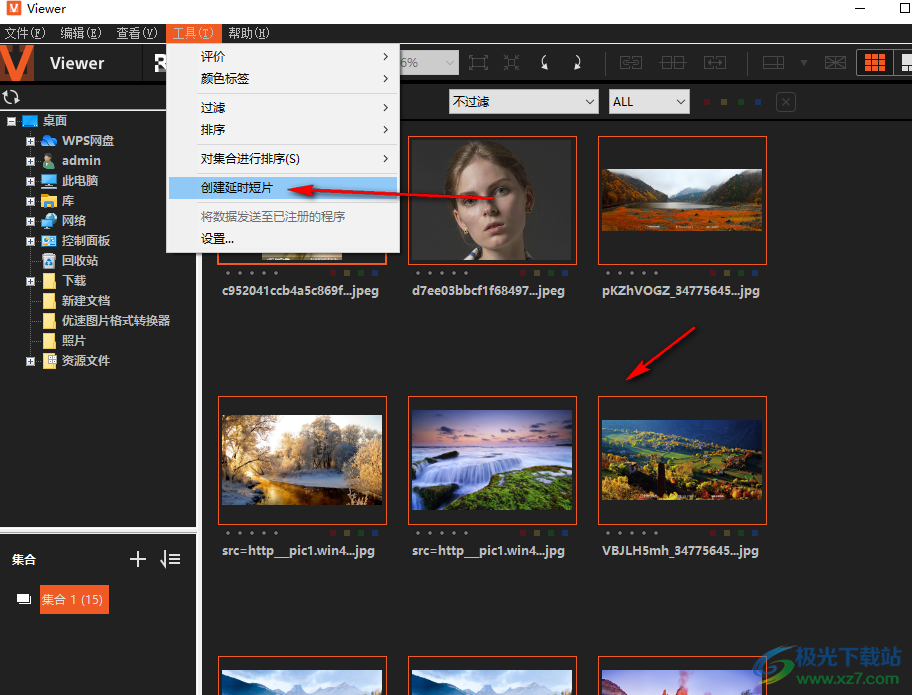Click the crossed-box icon beside thumbnail view
The width and height of the screenshot is (912, 695).
pos(835,62)
